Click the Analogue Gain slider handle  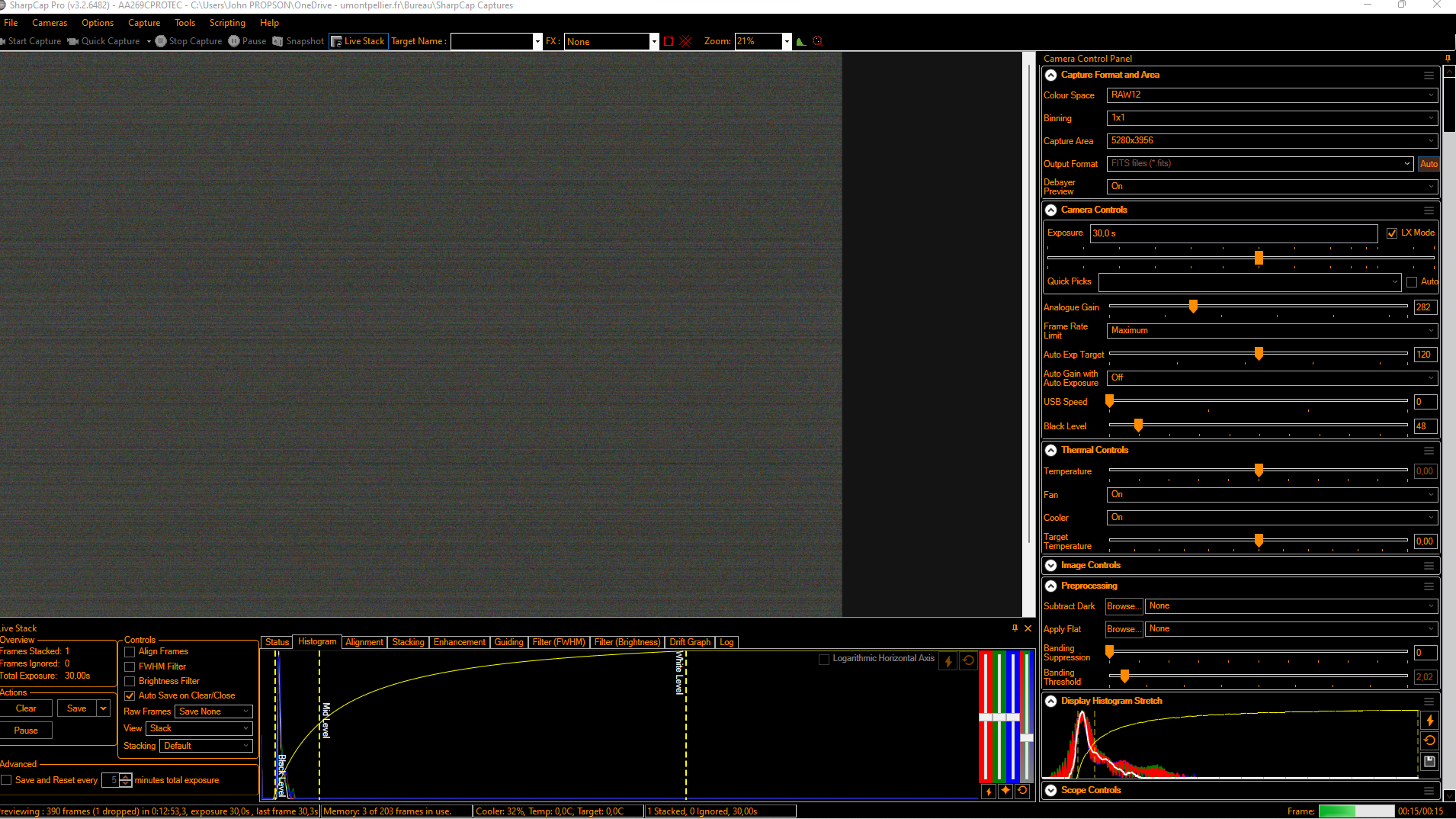point(1193,307)
